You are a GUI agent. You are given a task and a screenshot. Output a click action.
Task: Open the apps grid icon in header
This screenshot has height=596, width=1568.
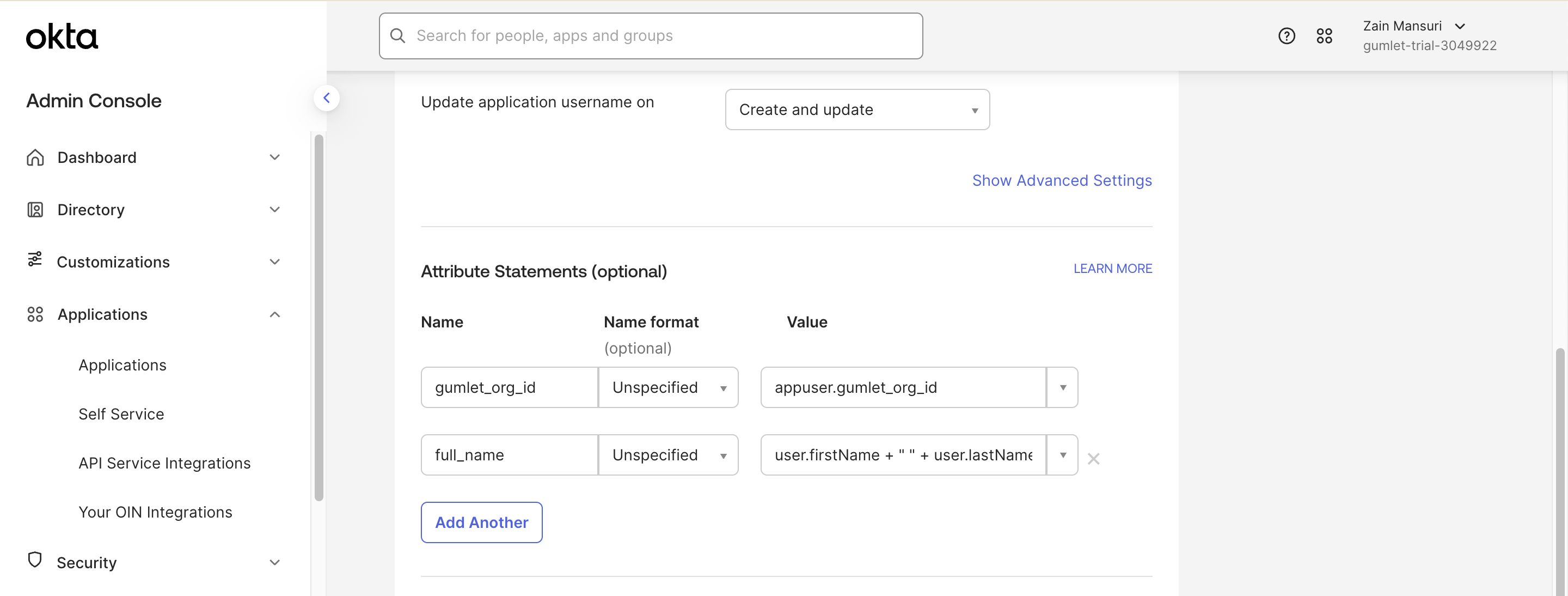1324,36
